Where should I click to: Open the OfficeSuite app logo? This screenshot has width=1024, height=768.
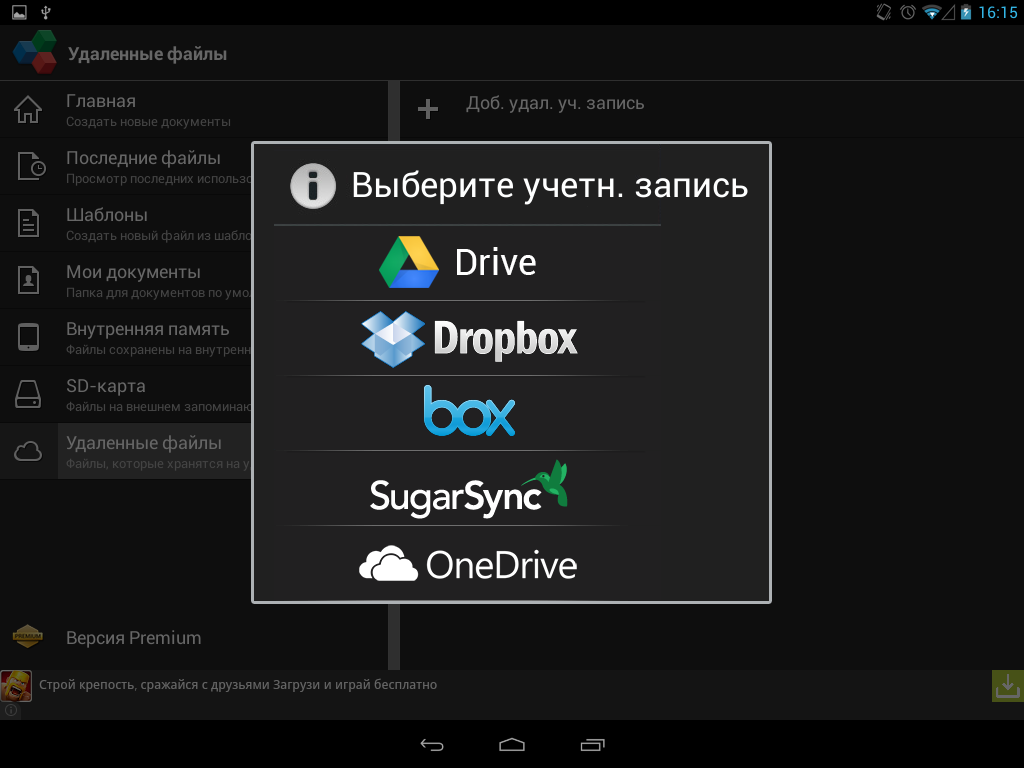pyautogui.click(x=35, y=52)
